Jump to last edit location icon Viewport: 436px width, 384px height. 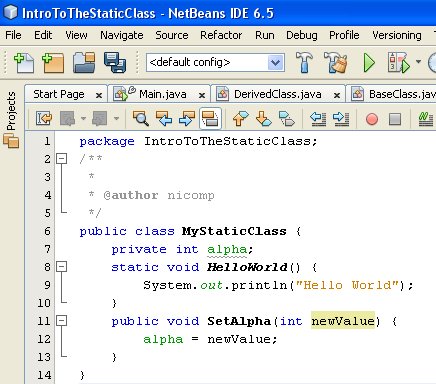(44, 118)
